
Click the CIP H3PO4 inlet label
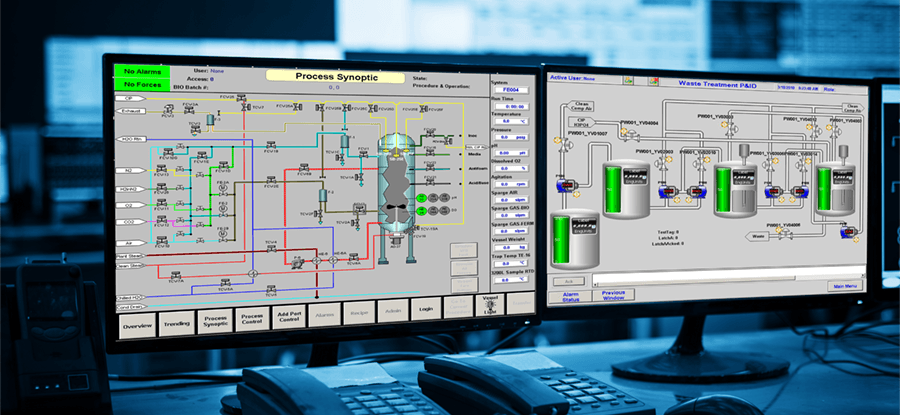click(581, 122)
